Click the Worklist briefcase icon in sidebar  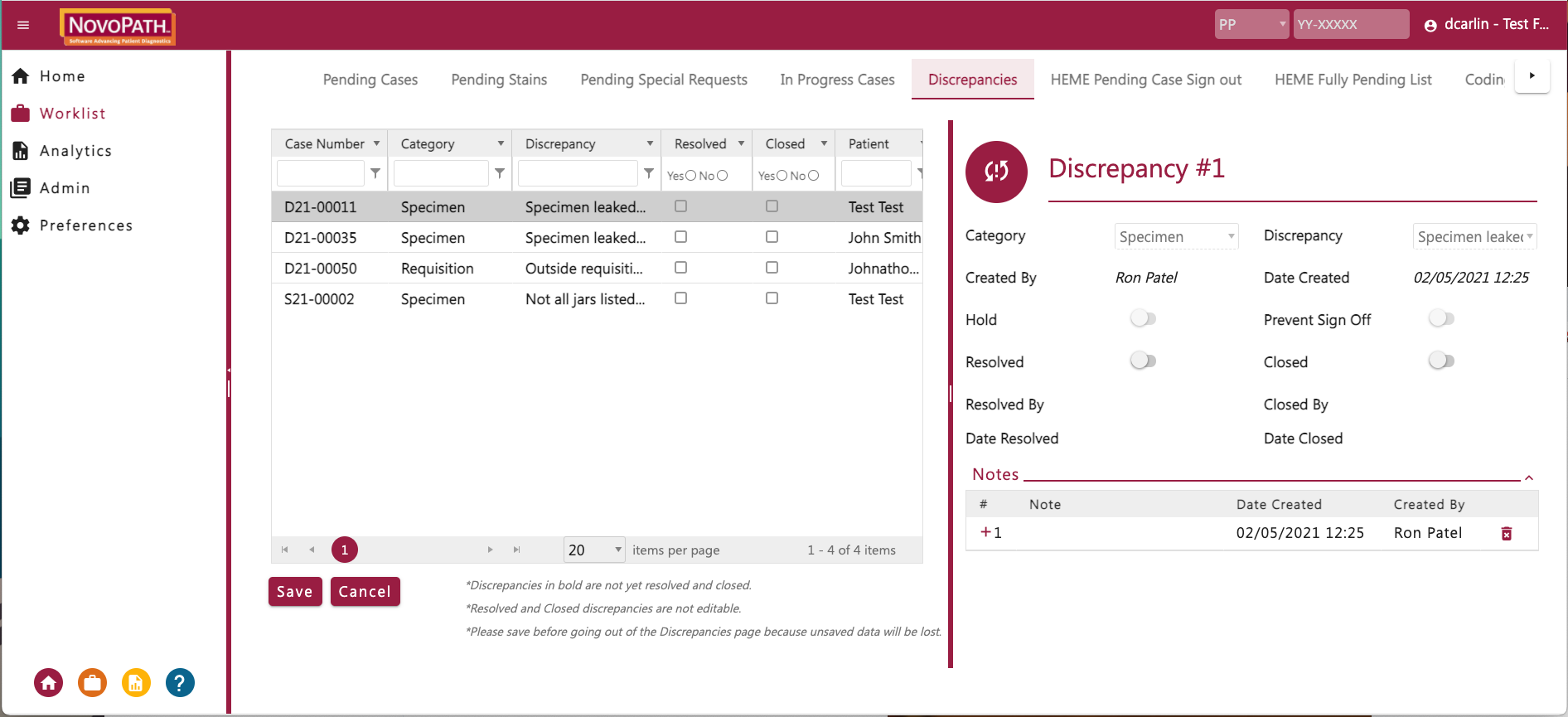[x=21, y=114]
